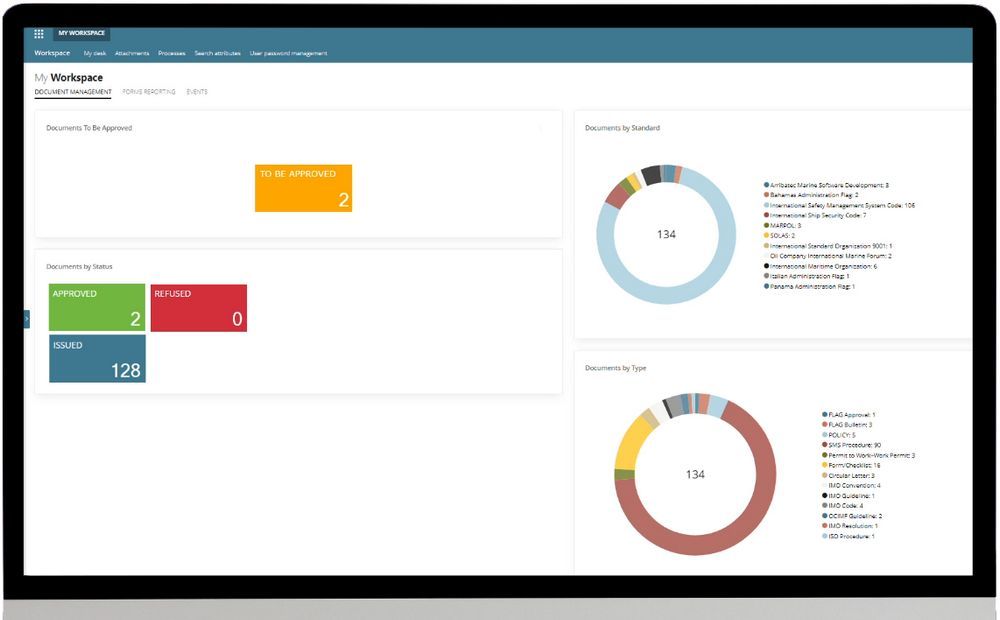
Task: Go to Attachments in the navigation bar
Action: coord(132,53)
